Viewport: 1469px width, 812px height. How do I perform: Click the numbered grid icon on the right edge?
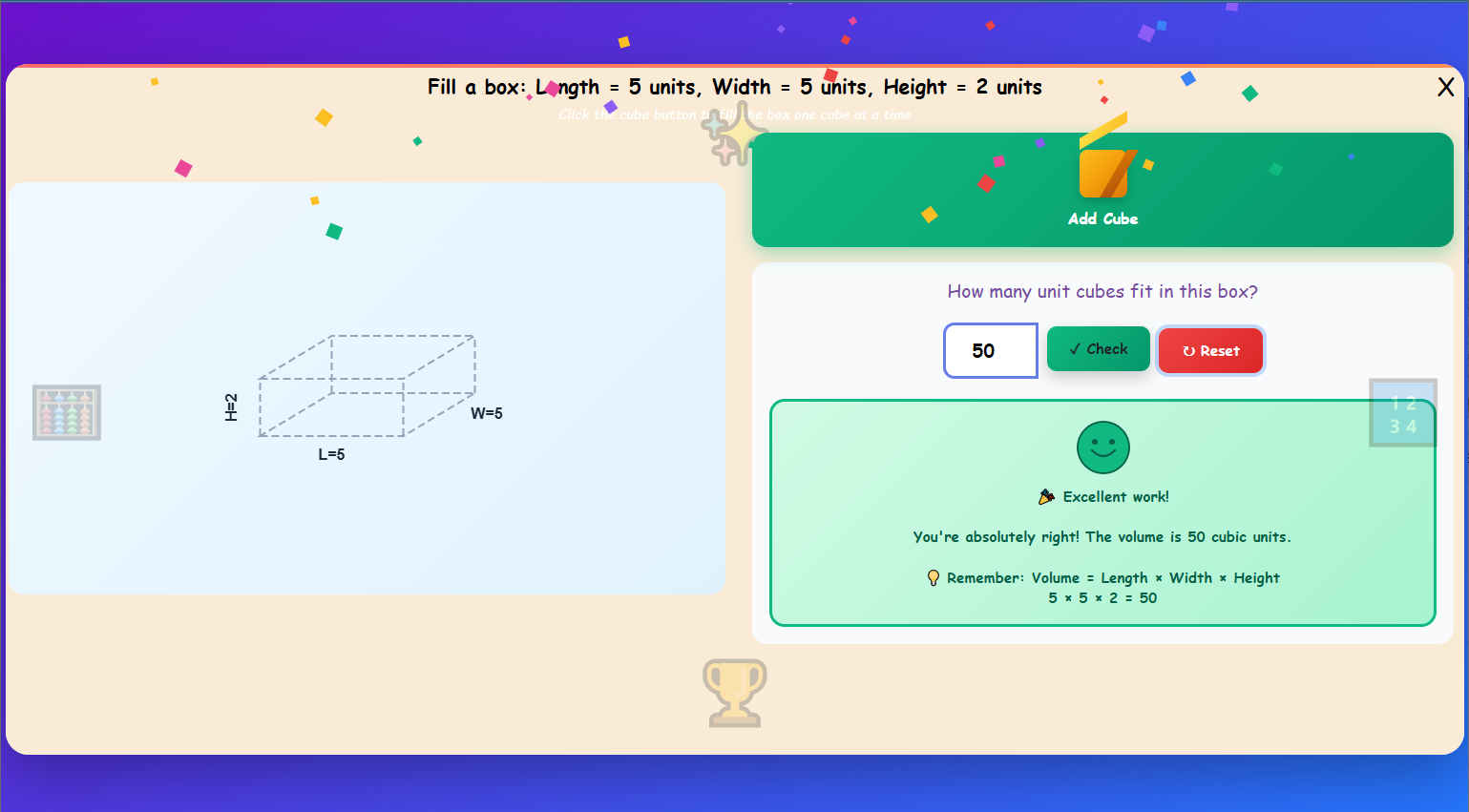1402,412
